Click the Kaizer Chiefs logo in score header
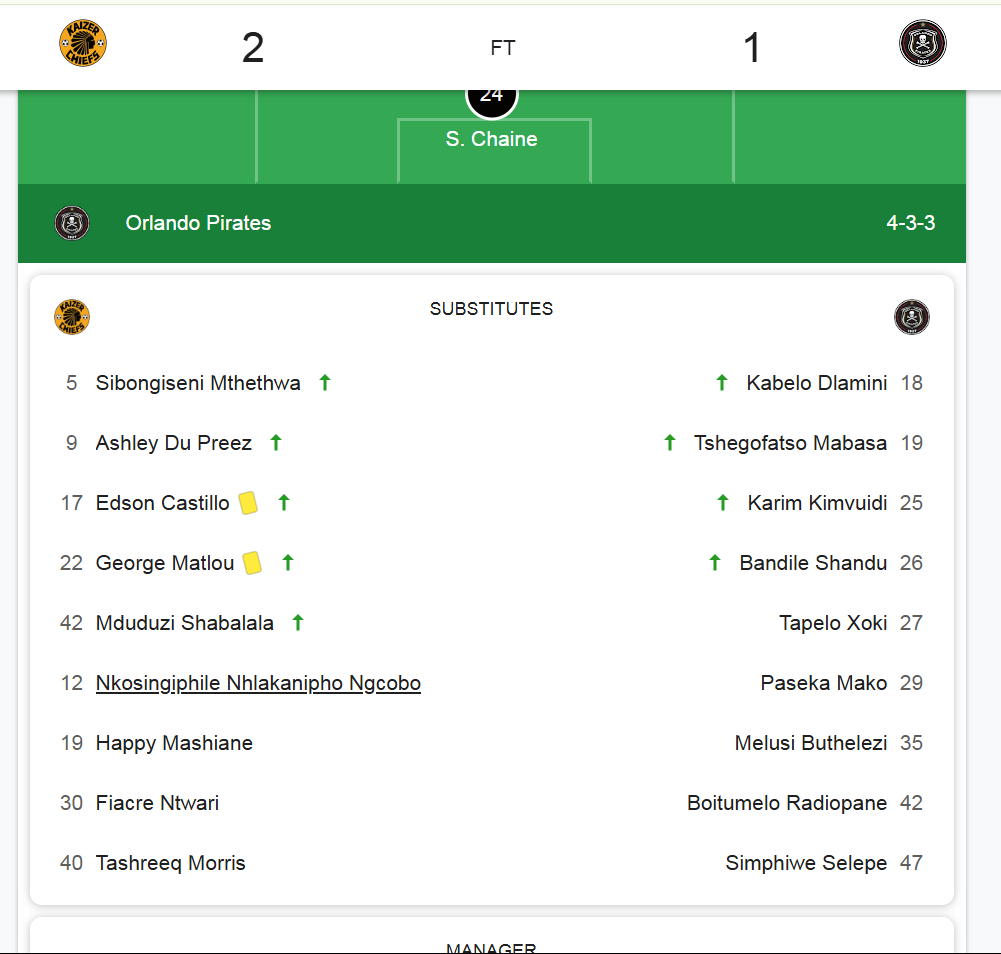 83,43
